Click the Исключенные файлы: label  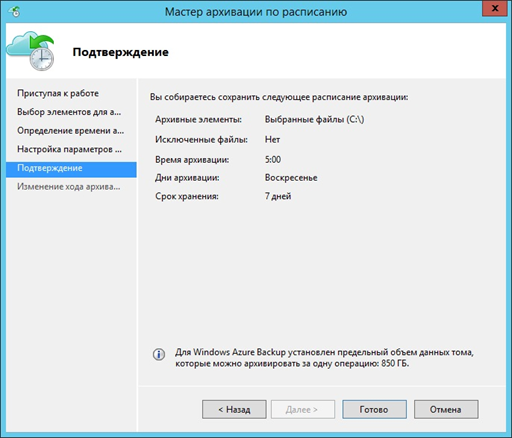[x=201, y=139]
